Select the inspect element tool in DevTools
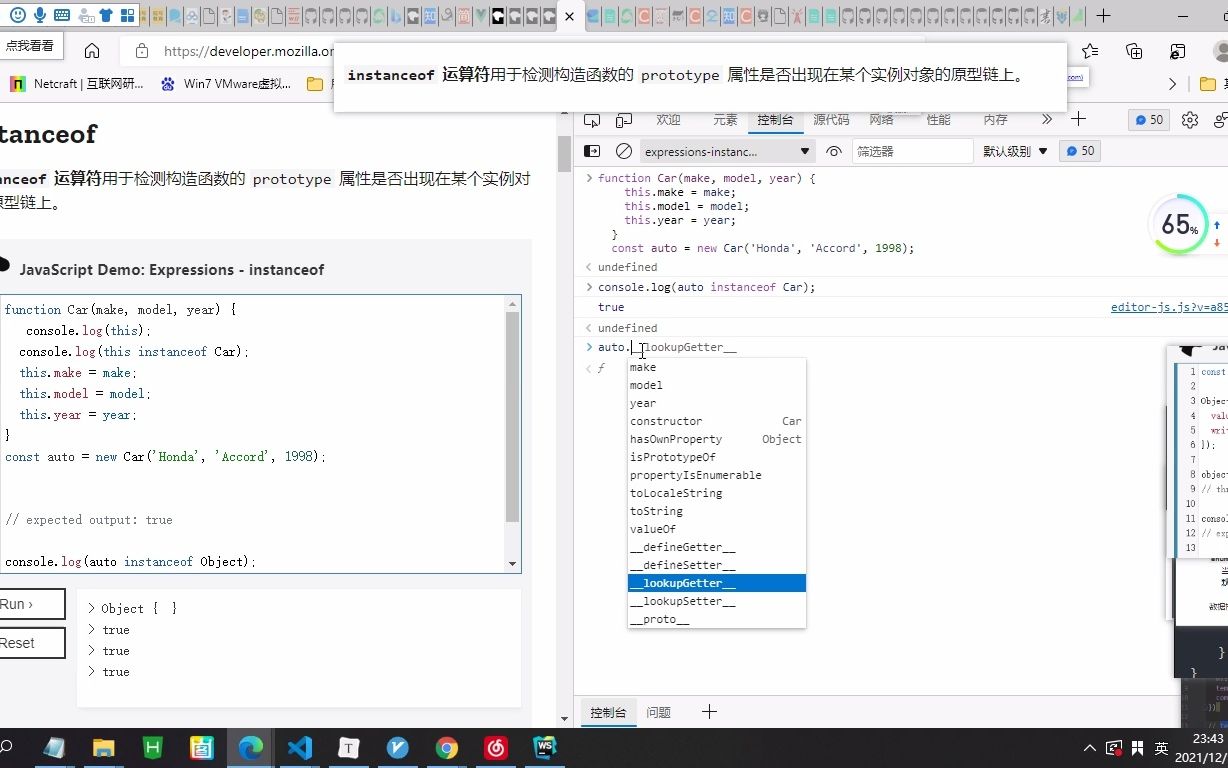 pyautogui.click(x=592, y=119)
